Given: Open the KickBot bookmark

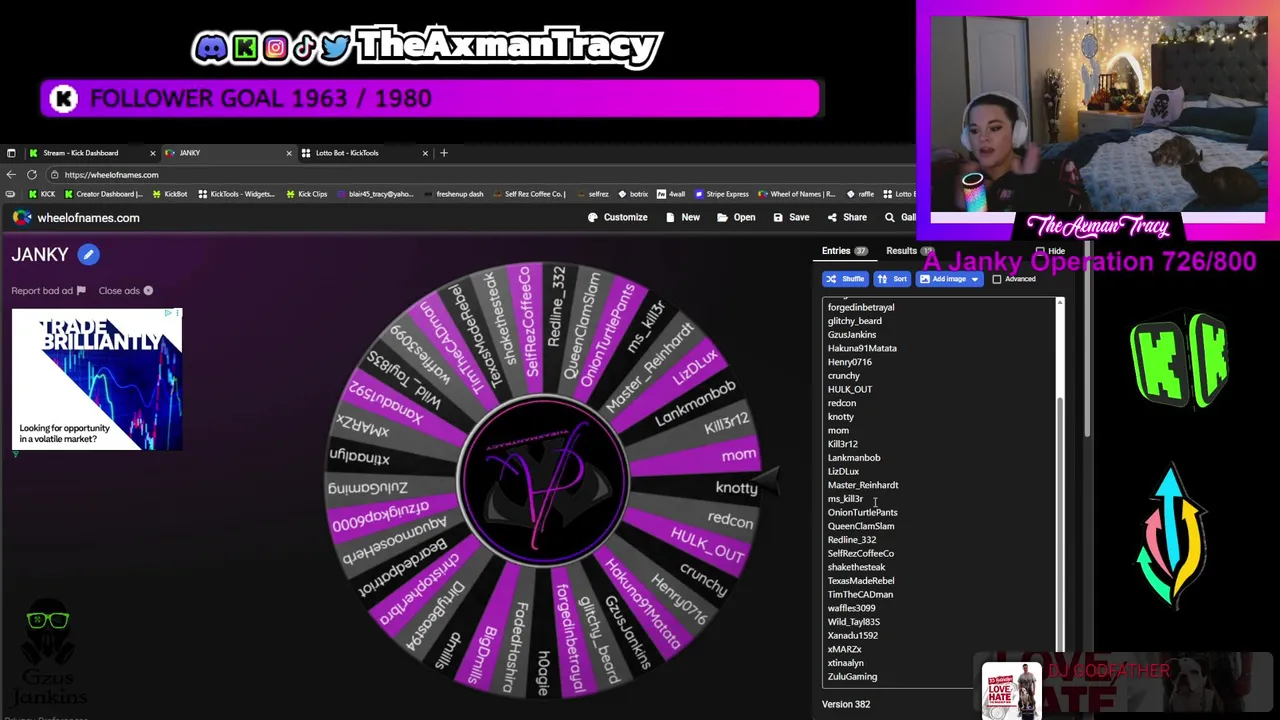Looking at the screenshot, I should pos(169,194).
